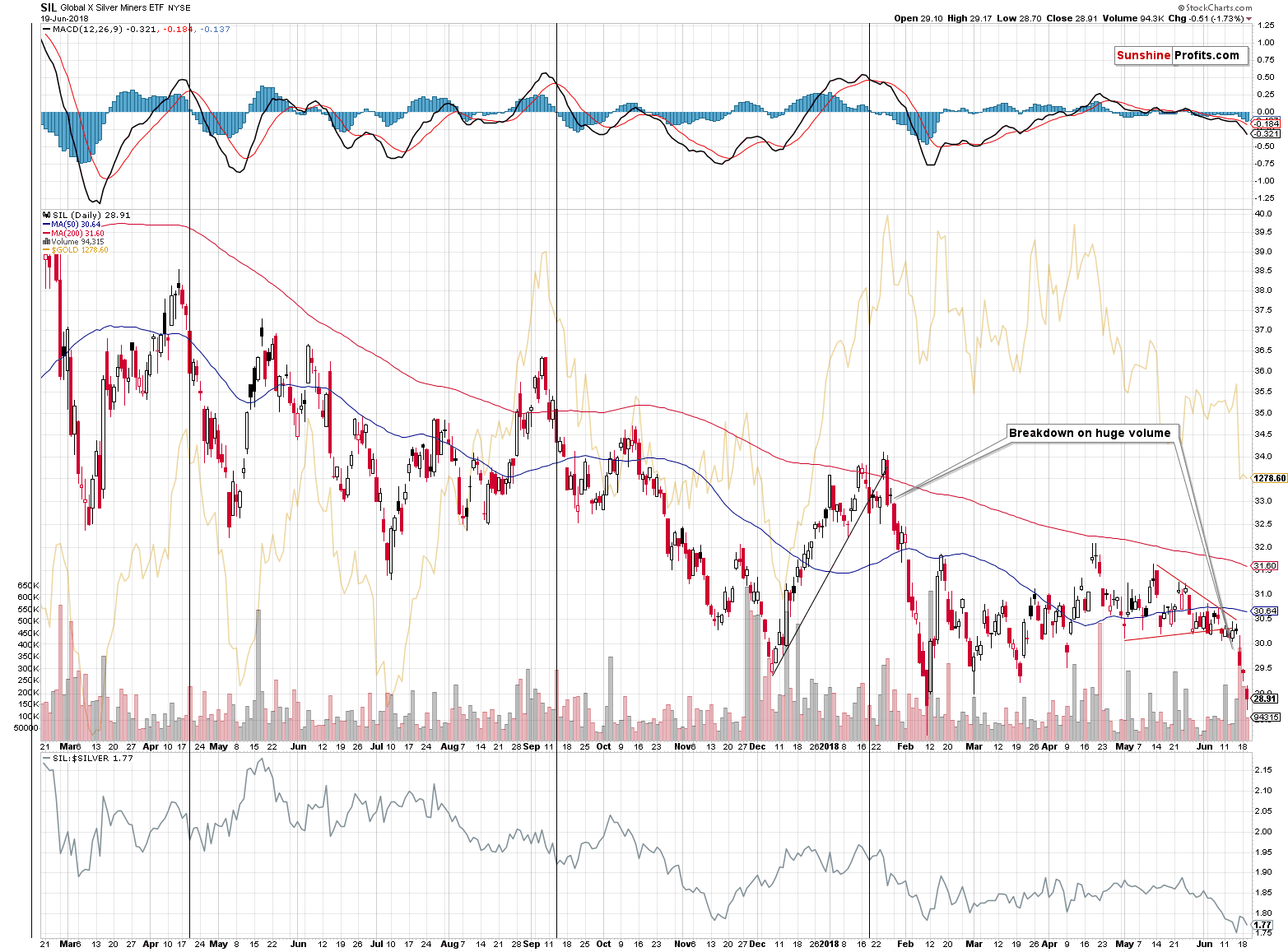Image resolution: width=1288 pixels, height=952 pixels.
Task: Click the red down arrow after Chg
Action: [x=1248, y=19]
